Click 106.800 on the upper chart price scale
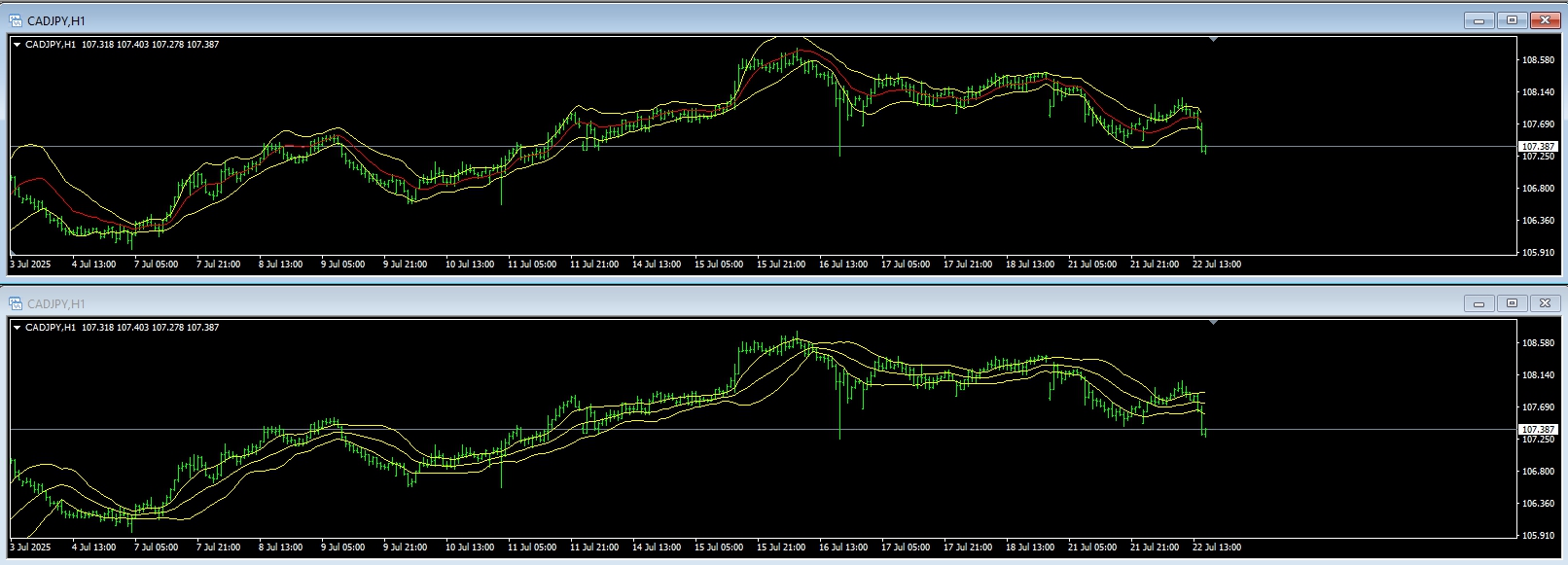Image resolution: width=1568 pixels, height=565 pixels. point(1537,189)
